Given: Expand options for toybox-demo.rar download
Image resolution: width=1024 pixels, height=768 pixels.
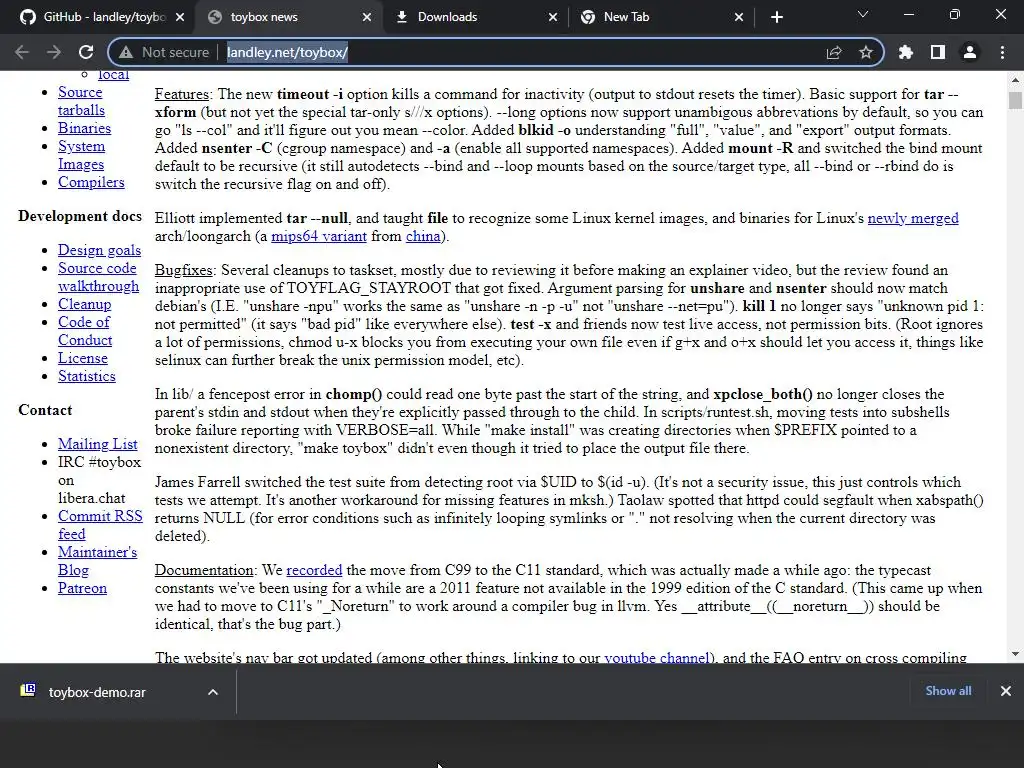Looking at the screenshot, I should tap(213, 692).
